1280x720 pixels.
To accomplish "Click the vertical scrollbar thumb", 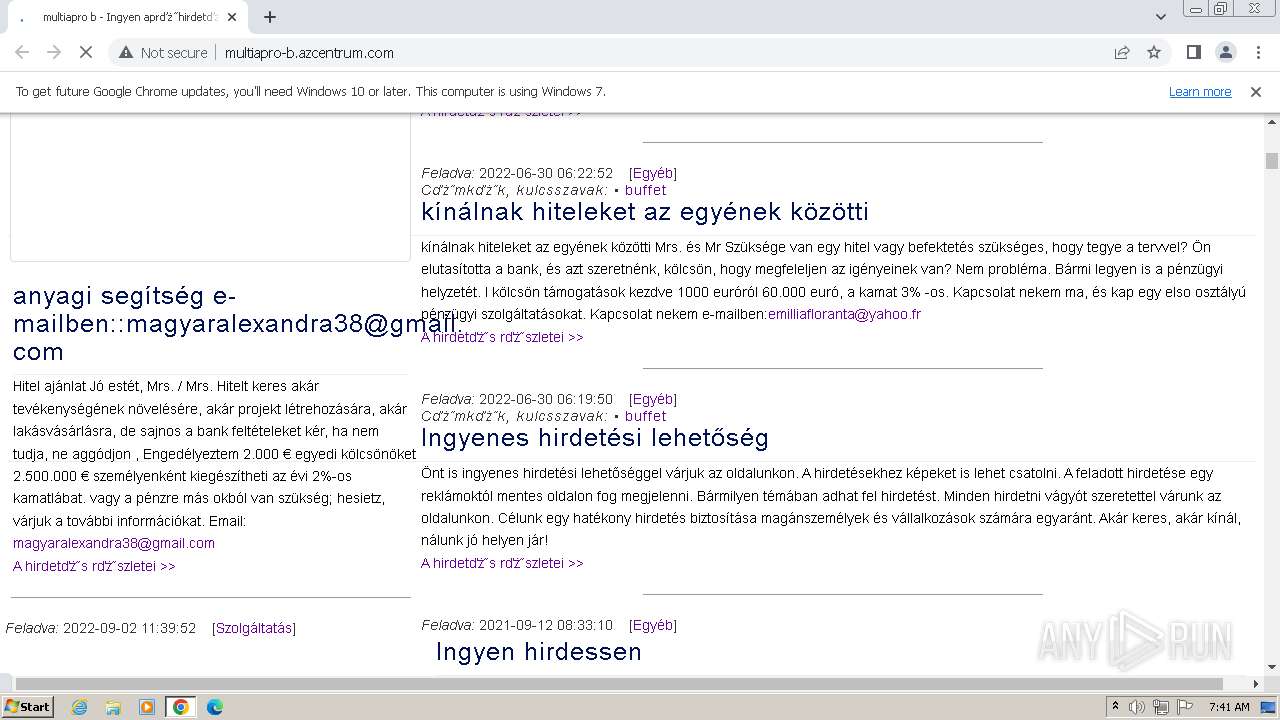I will 1272,161.
